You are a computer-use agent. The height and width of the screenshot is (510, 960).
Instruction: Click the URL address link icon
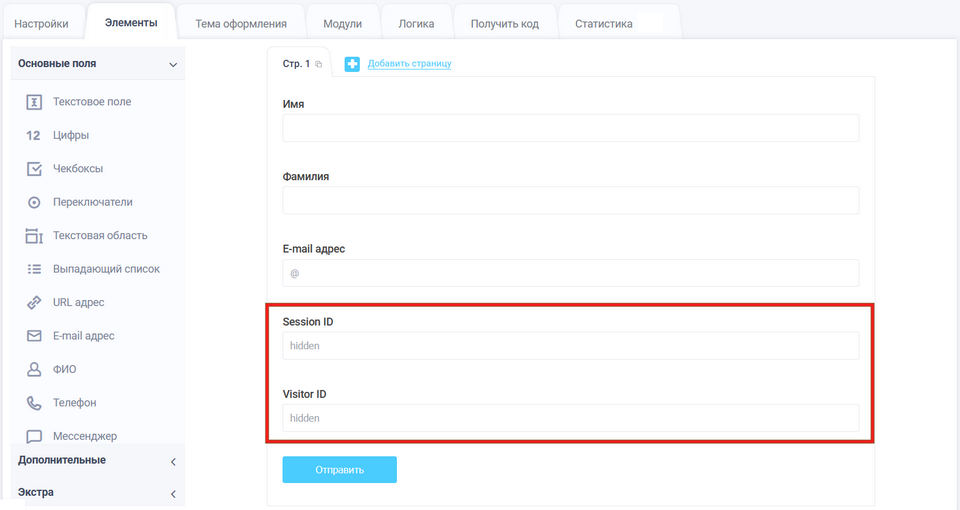tap(34, 302)
